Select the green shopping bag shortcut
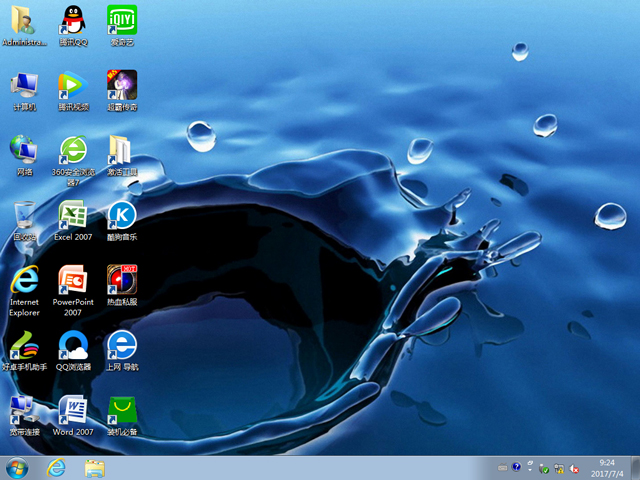Image resolution: width=640 pixels, height=480 pixels. 121,410
